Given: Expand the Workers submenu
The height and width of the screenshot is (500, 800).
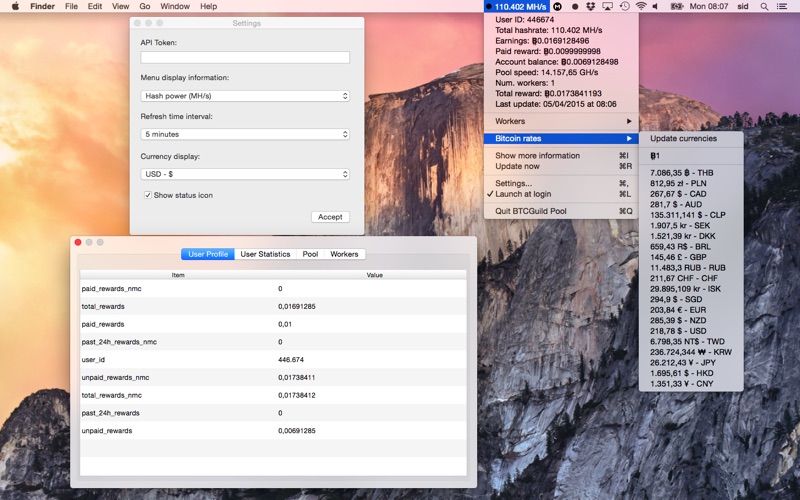Looking at the screenshot, I should [561, 121].
